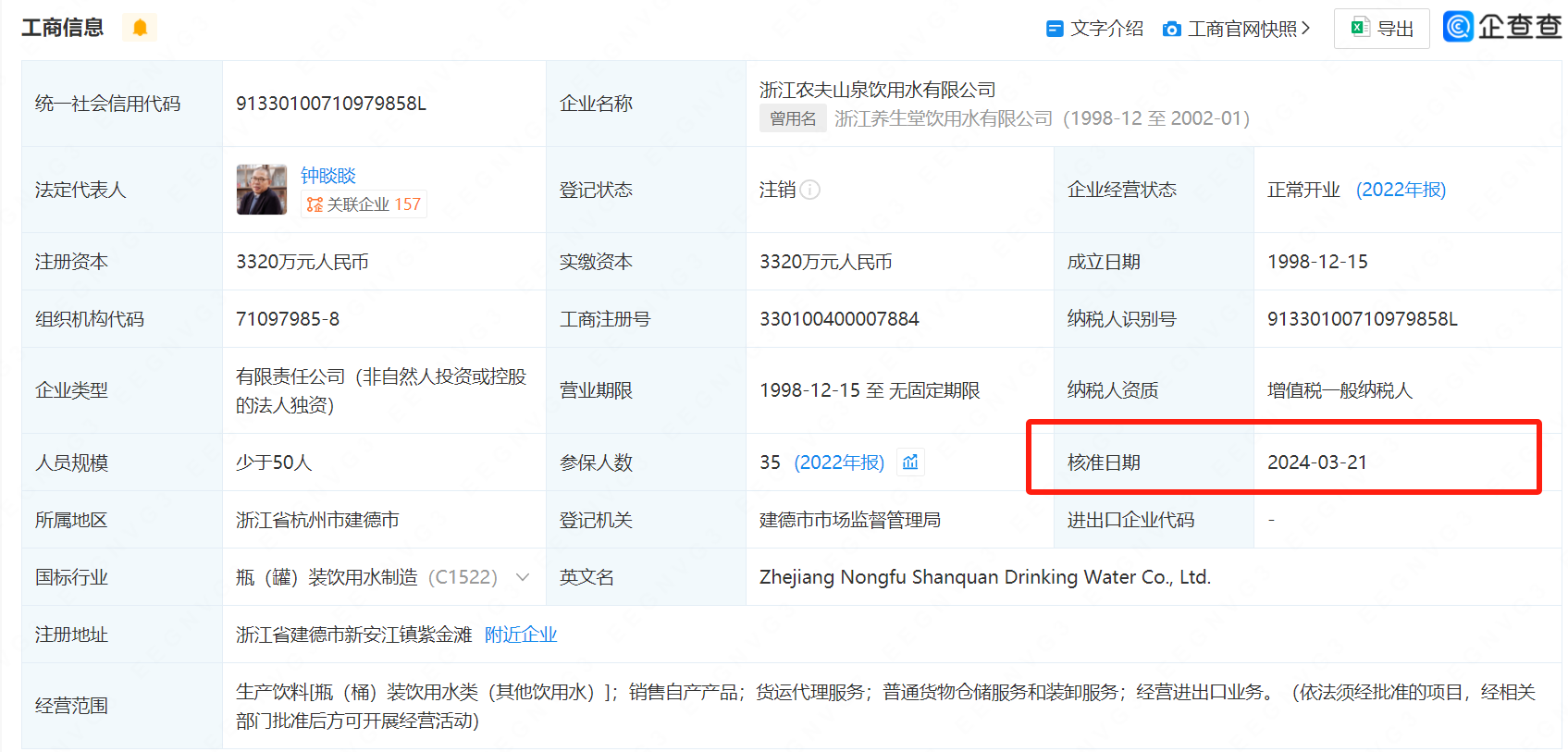
Task: Click the 营业期限 value 1998-12-15 至 无固定期限
Action: (870, 390)
